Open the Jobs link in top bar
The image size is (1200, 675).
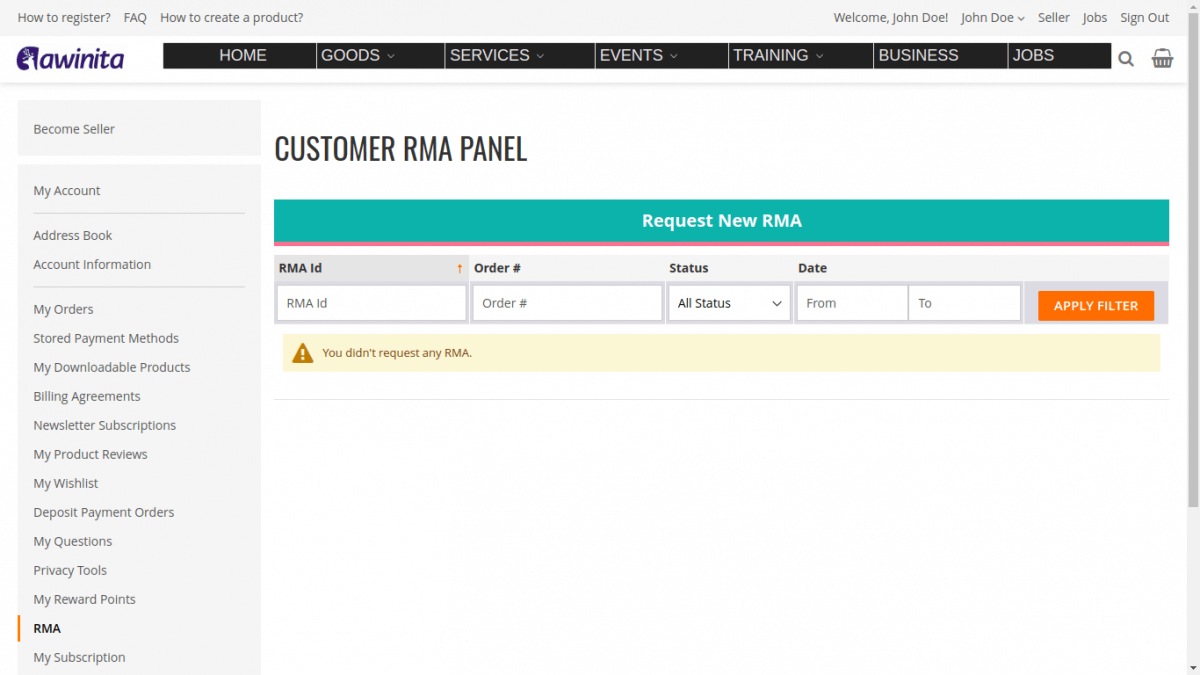click(x=1095, y=17)
